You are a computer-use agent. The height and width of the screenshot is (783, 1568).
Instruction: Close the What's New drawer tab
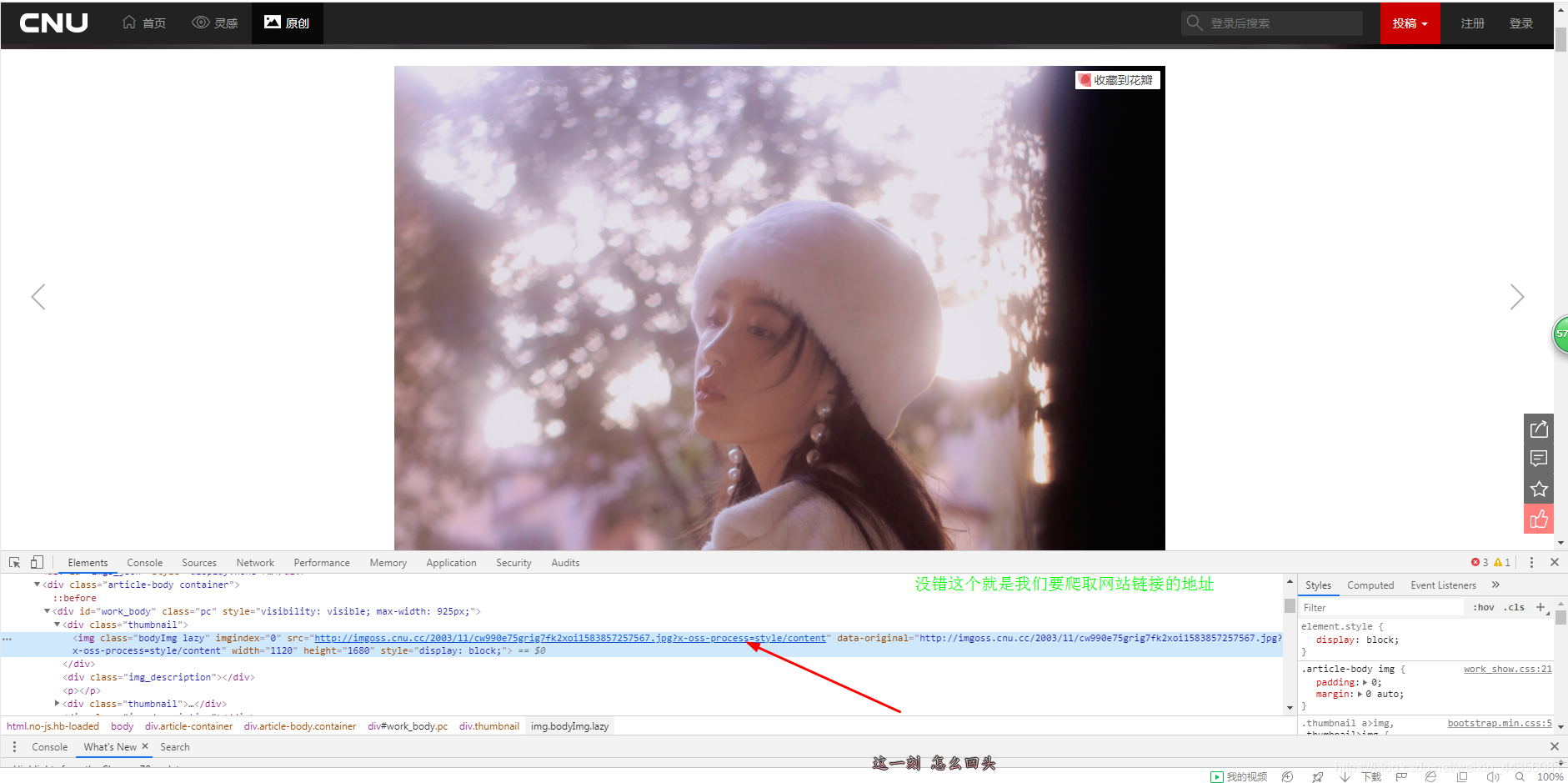click(x=145, y=746)
